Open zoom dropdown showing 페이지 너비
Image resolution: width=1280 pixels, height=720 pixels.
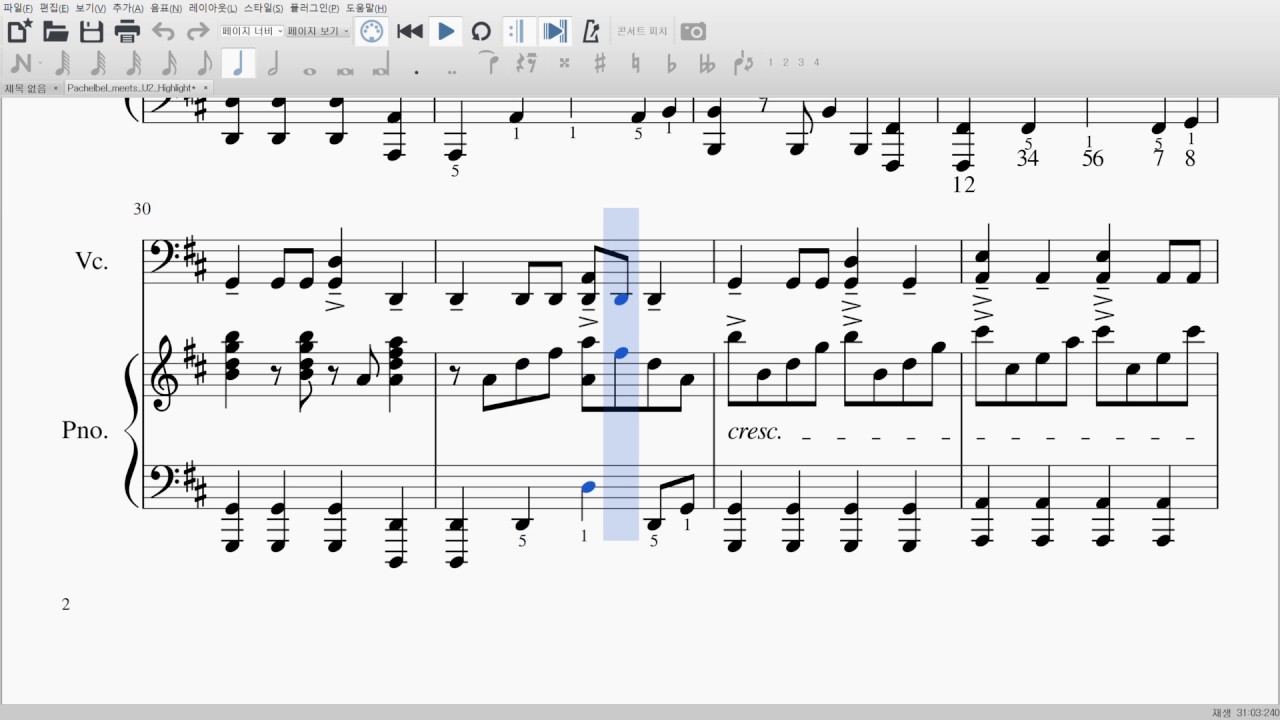click(251, 31)
